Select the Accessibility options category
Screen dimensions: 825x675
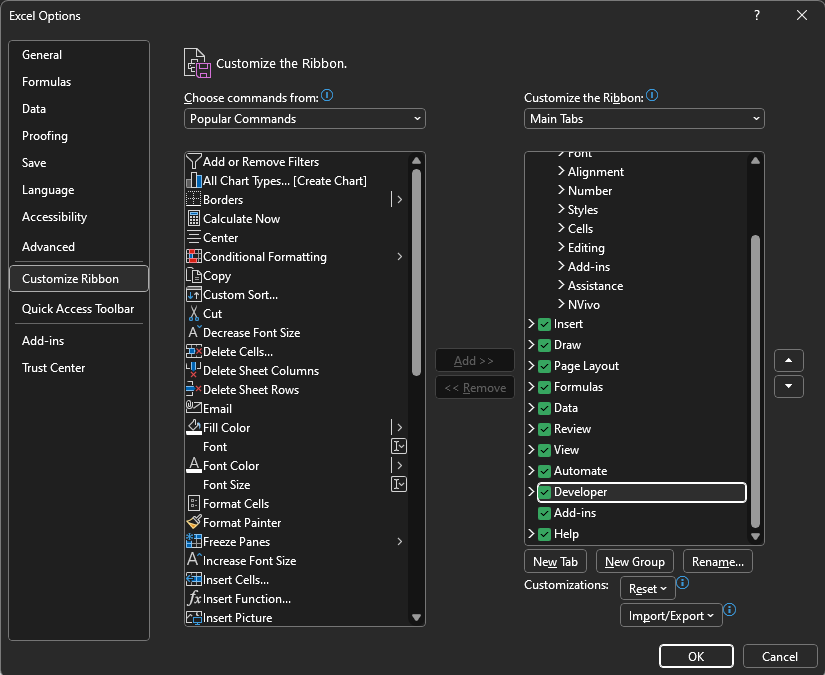(79, 217)
